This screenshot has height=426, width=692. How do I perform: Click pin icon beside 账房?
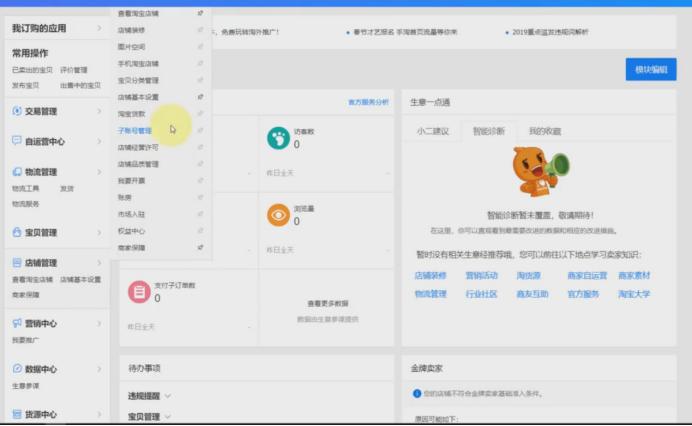click(x=200, y=197)
